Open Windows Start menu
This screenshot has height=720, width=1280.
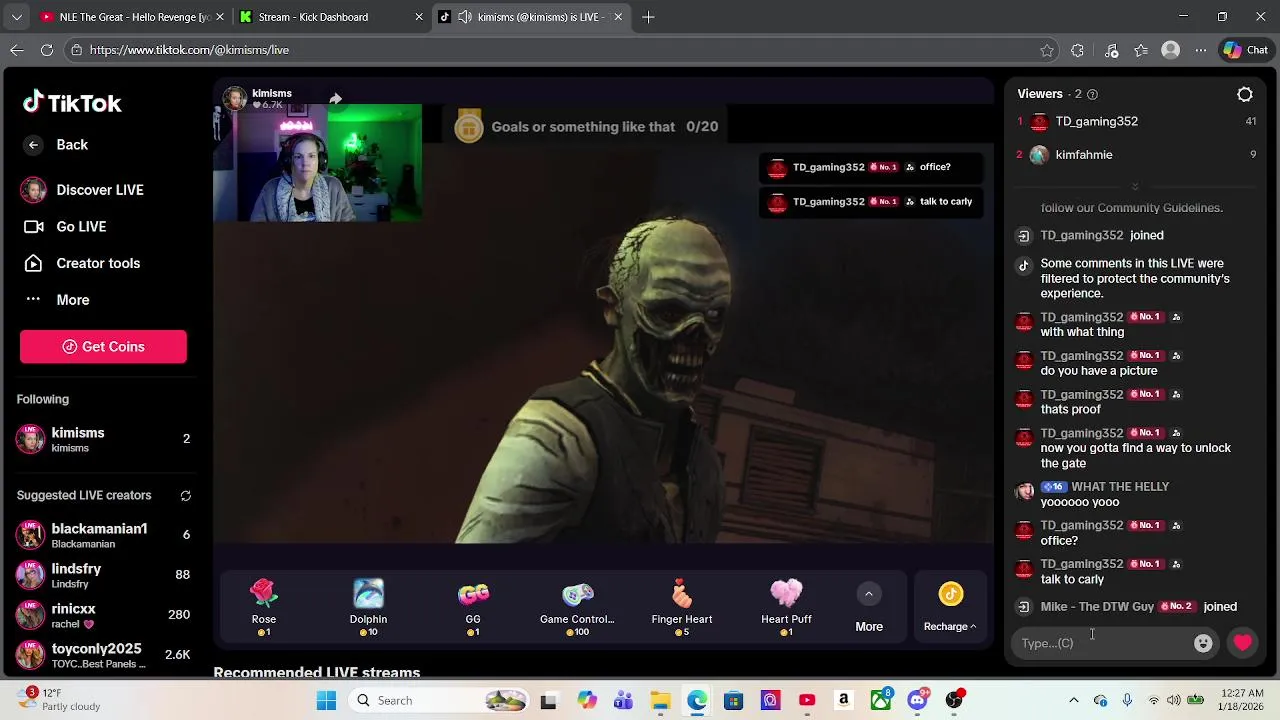pyautogui.click(x=326, y=700)
